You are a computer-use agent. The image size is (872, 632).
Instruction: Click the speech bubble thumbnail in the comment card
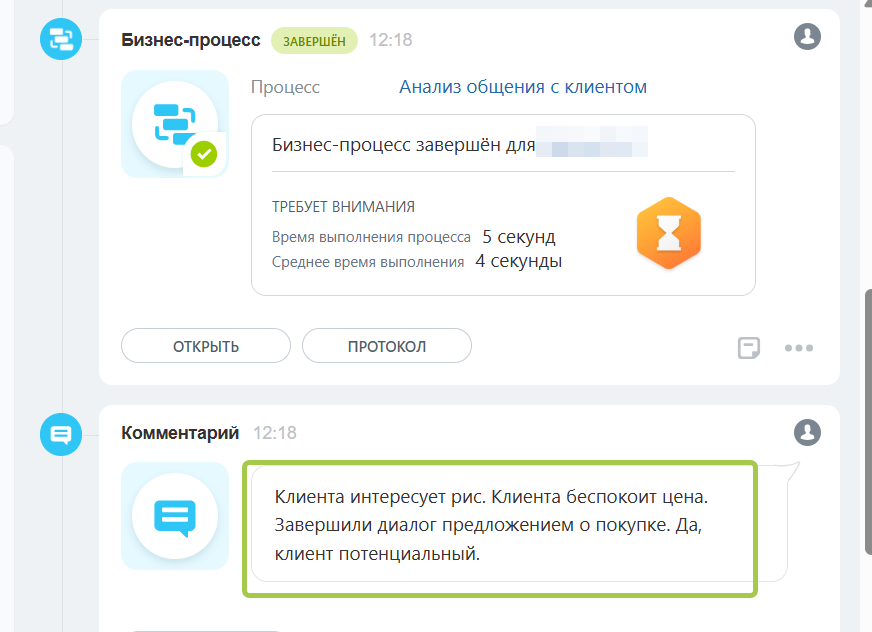point(174,515)
